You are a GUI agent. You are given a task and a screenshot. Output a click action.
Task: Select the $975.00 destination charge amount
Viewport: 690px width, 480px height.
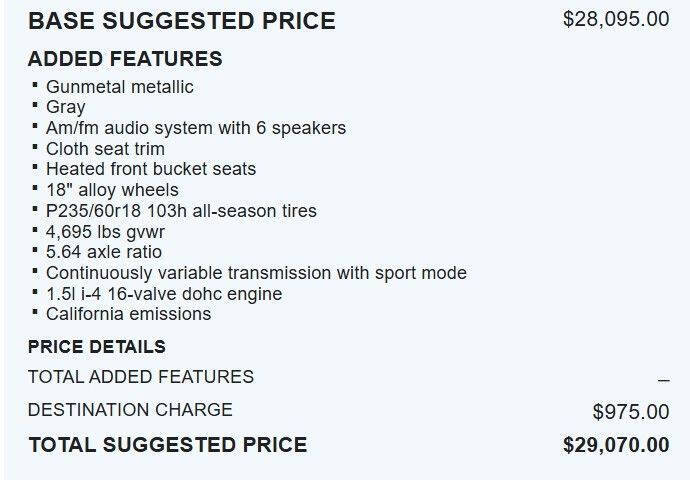coord(631,412)
